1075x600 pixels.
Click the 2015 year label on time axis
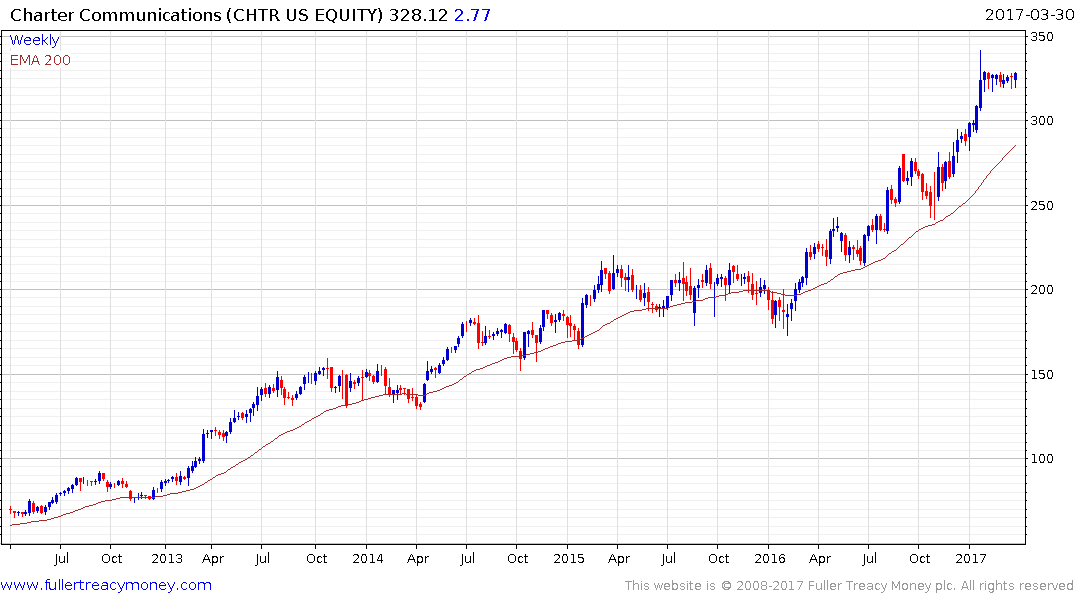point(568,558)
